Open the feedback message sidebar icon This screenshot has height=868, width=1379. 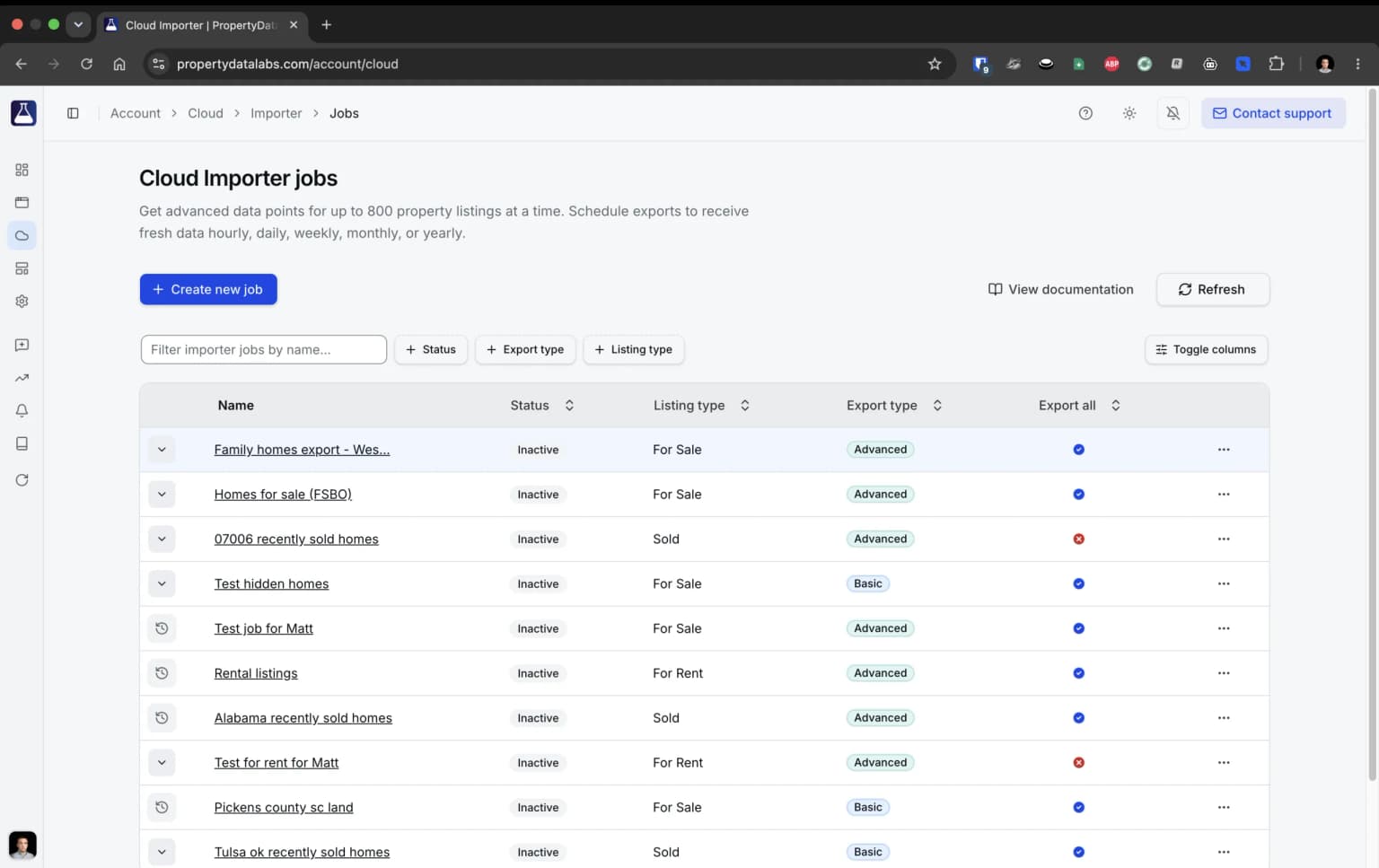pyautogui.click(x=22, y=345)
